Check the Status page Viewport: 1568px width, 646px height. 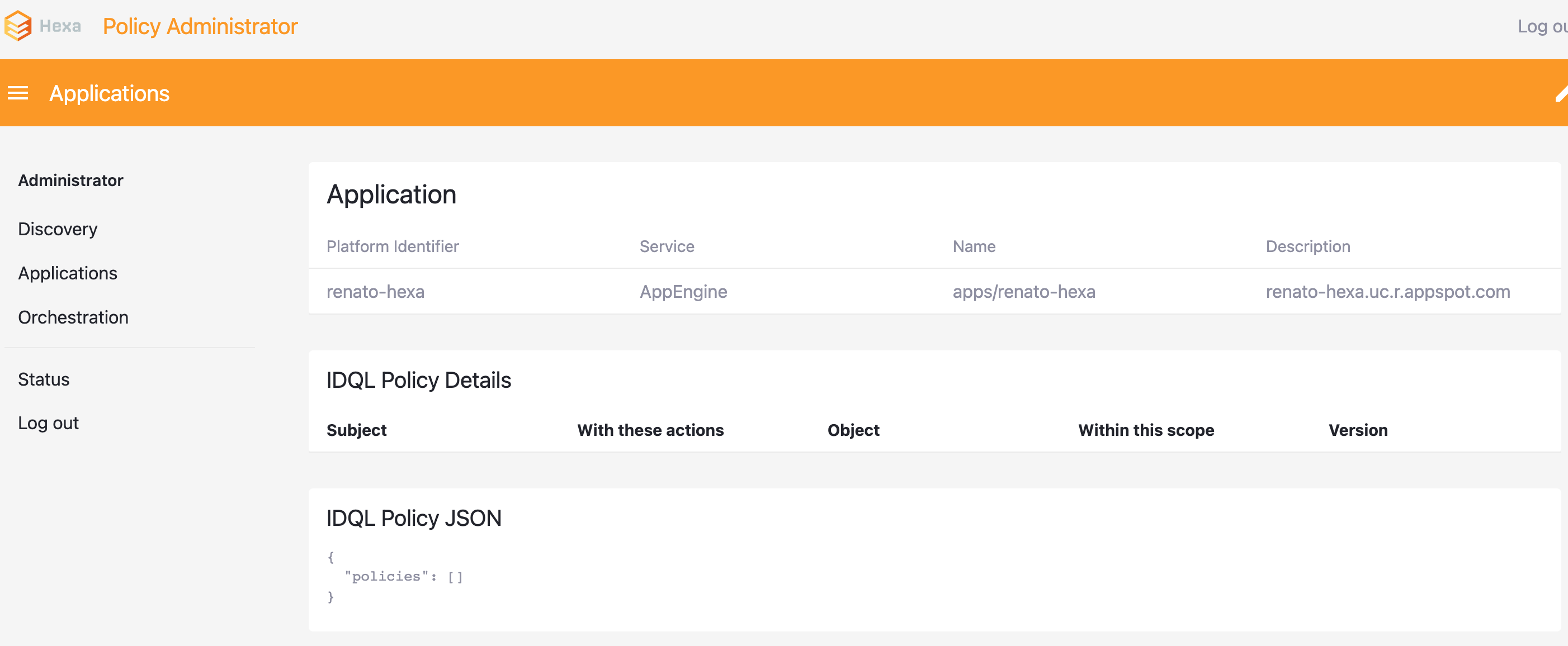[x=44, y=379]
